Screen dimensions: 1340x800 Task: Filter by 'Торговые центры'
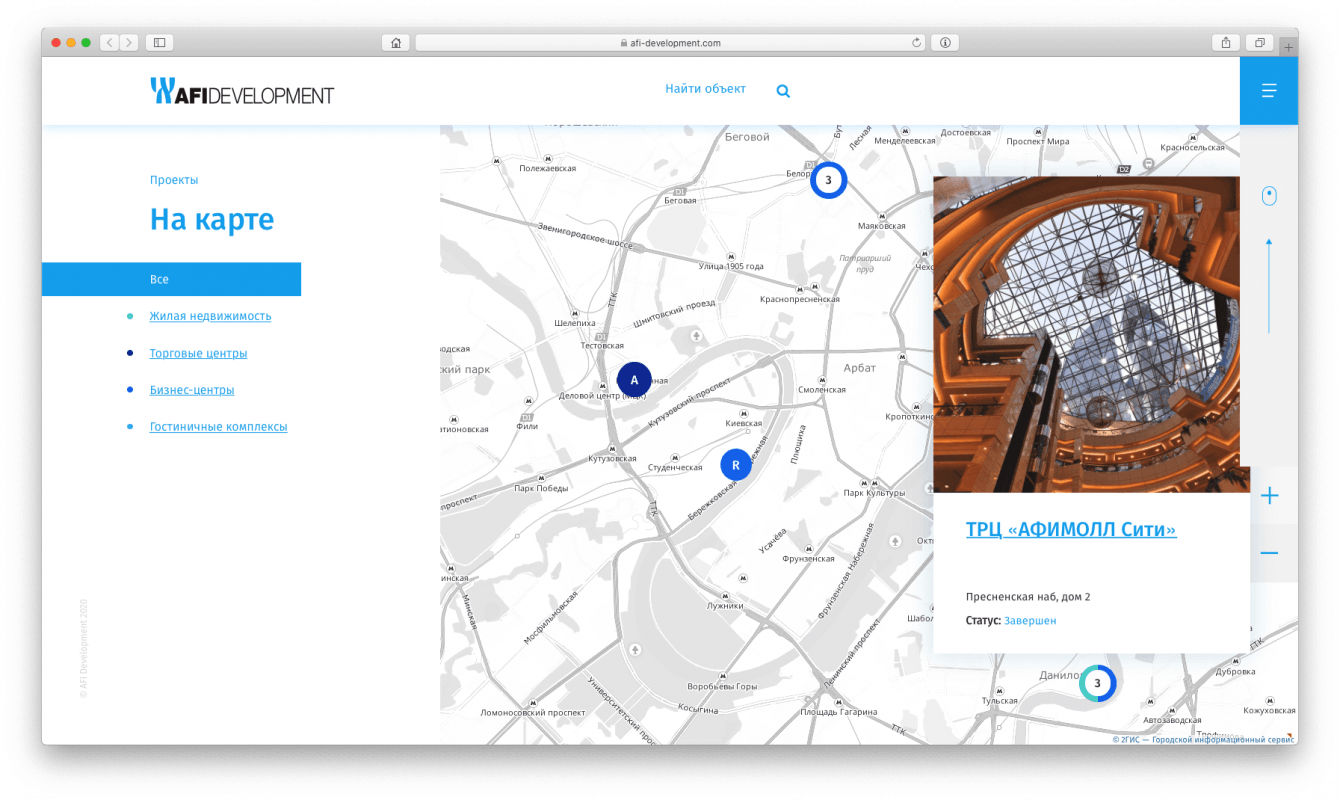[198, 353]
